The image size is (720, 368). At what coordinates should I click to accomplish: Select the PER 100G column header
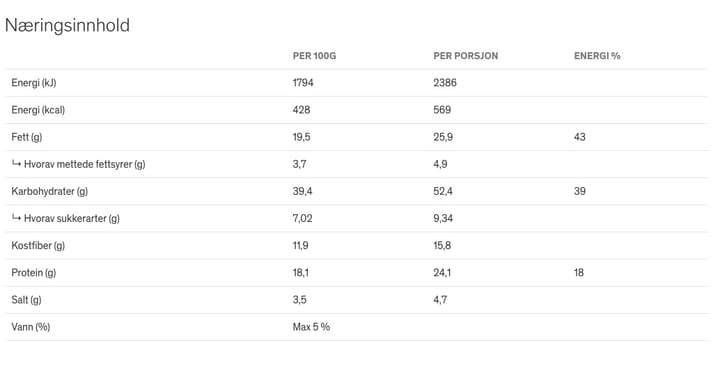pyautogui.click(x=315, y=56)
